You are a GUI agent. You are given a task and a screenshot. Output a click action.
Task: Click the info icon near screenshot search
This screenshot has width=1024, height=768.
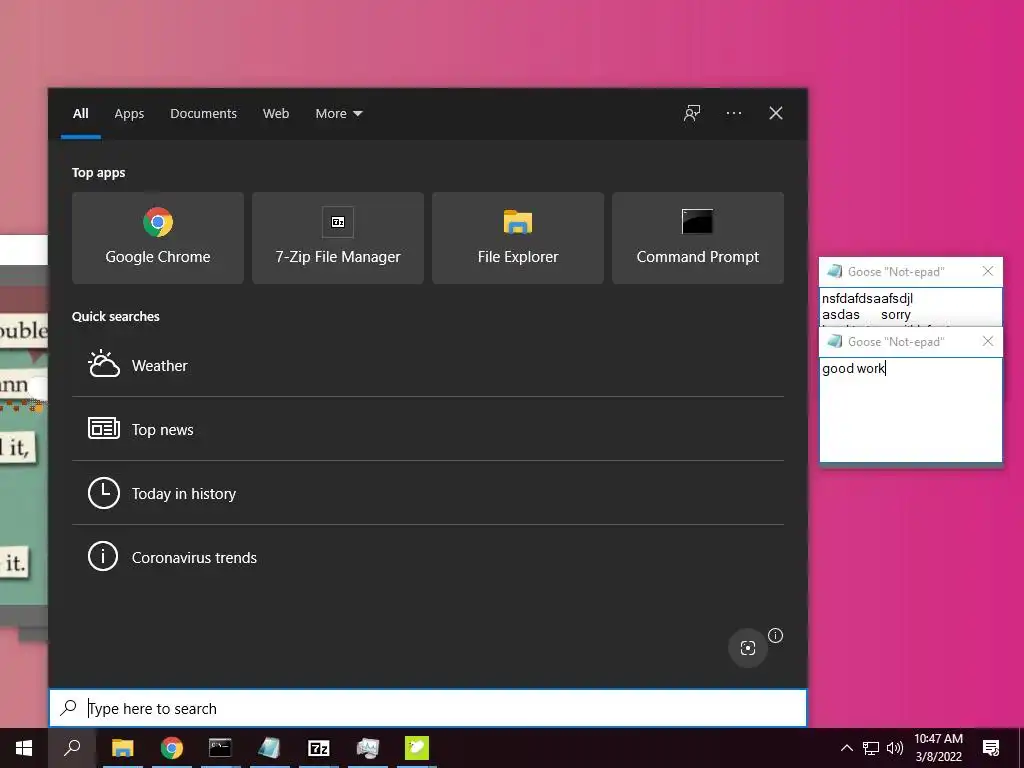pyautogui.click(x=775, y=635)
